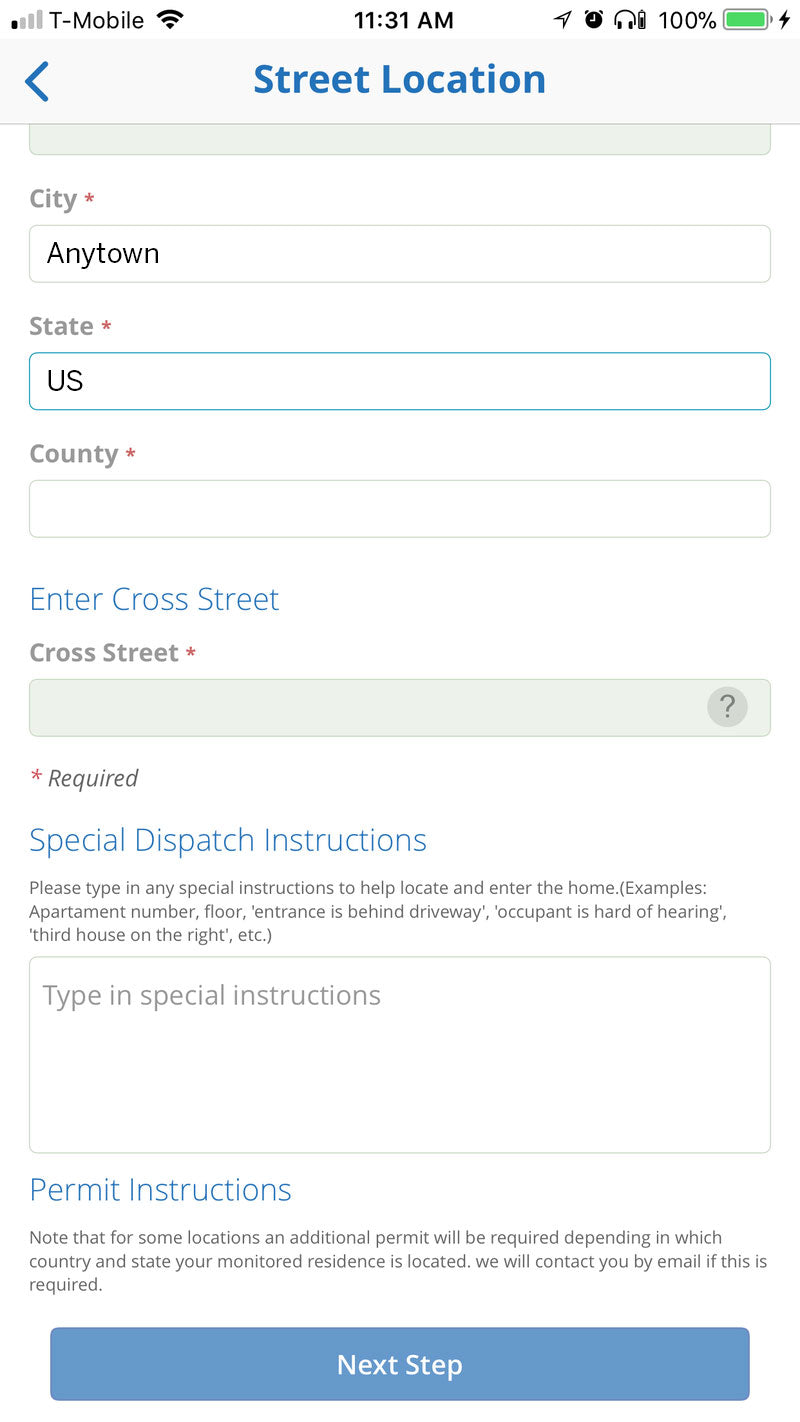Tap the back chevron arrow
This screenshot has height=1422, width=800.
pyautogui.click(x=37, y=81)
